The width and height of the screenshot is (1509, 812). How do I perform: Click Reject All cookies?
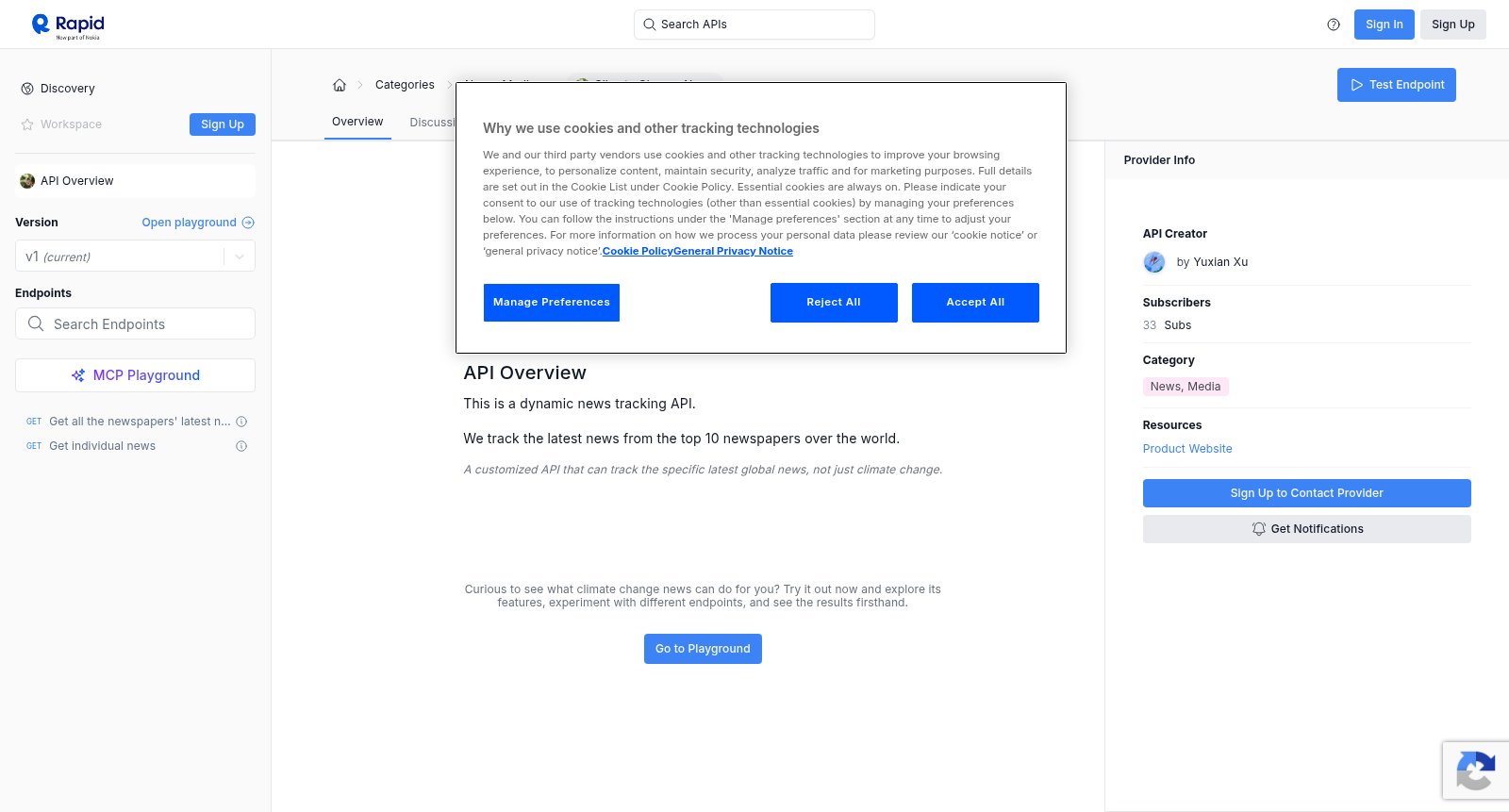tap(834, 303)
